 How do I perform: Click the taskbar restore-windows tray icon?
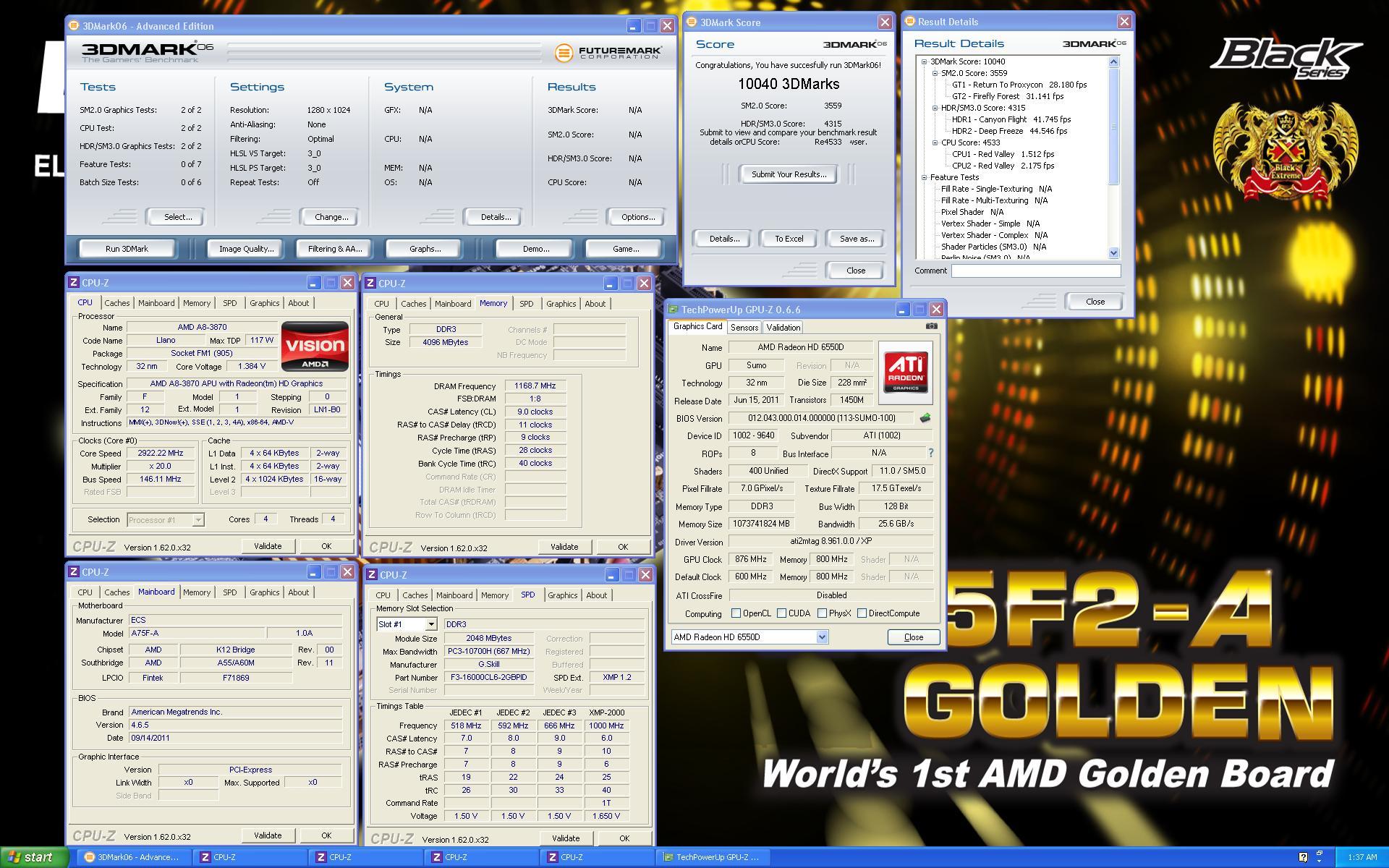coord(1320,857)
